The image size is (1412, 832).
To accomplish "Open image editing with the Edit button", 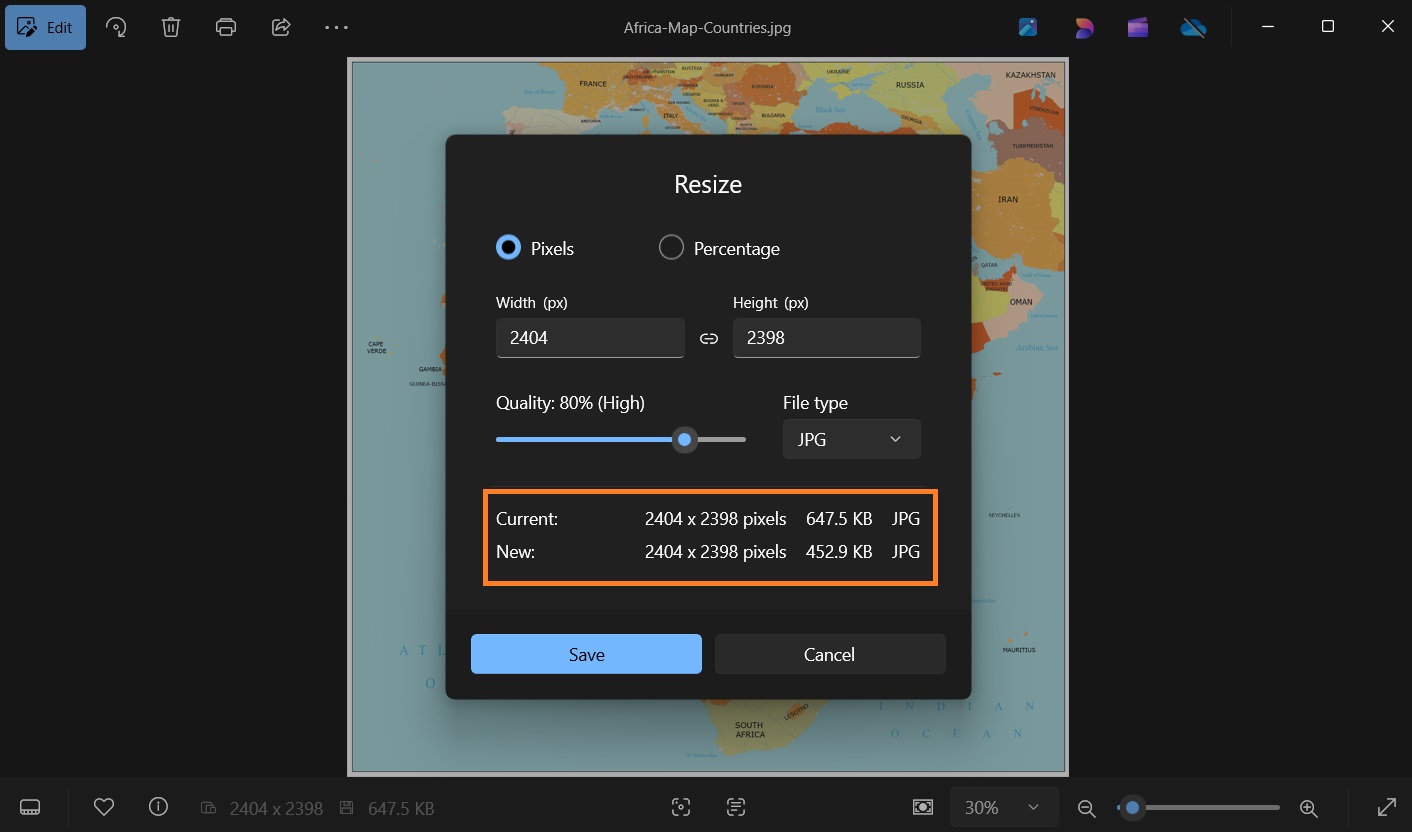I will pyautogui.click(x=45, y=27).
